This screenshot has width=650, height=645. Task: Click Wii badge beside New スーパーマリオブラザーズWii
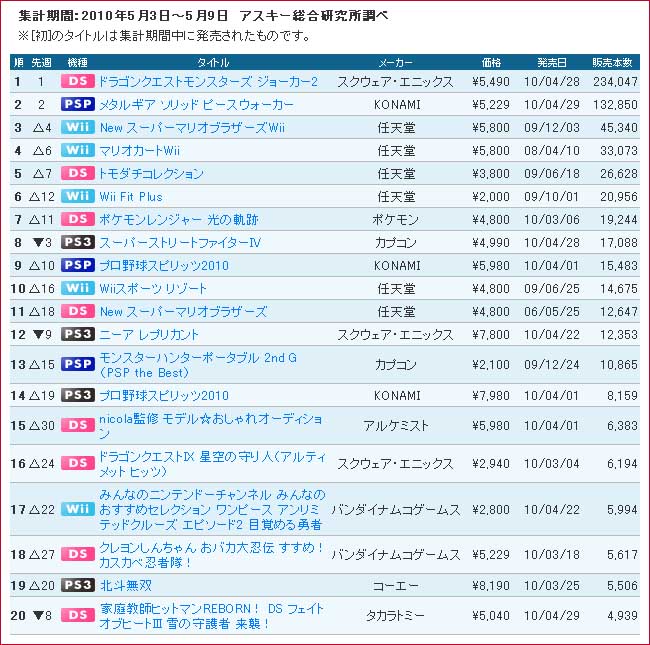point(78,127)
